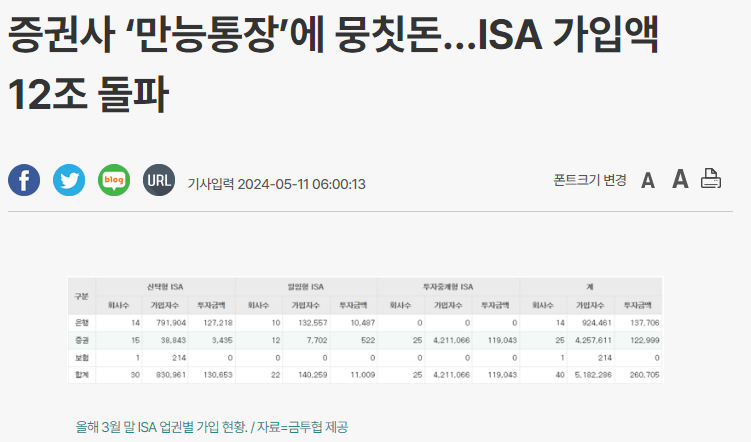The height and width of the screenshot is (442, 751).
Task: Decrease font size with the smaller A
Action: [648, 181]
